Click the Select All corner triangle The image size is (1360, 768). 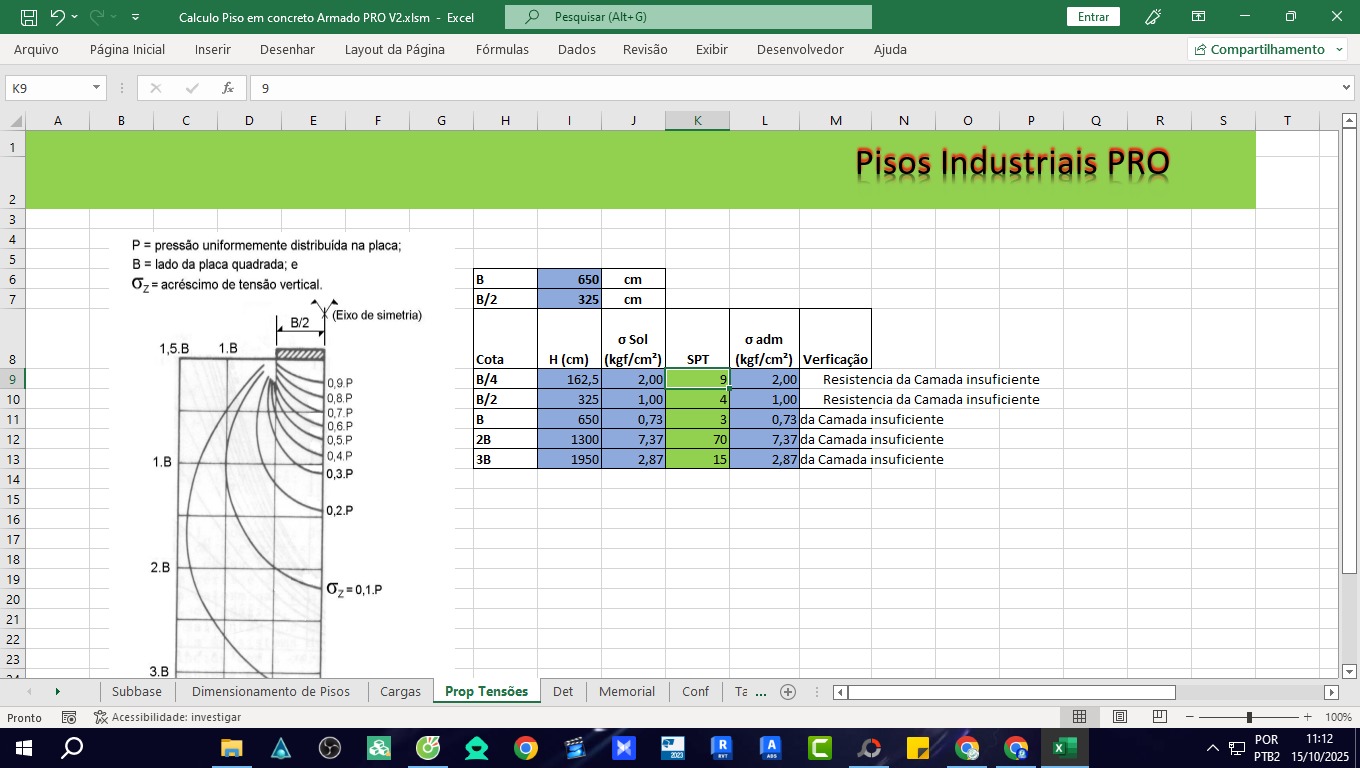[x=16, y=121]
